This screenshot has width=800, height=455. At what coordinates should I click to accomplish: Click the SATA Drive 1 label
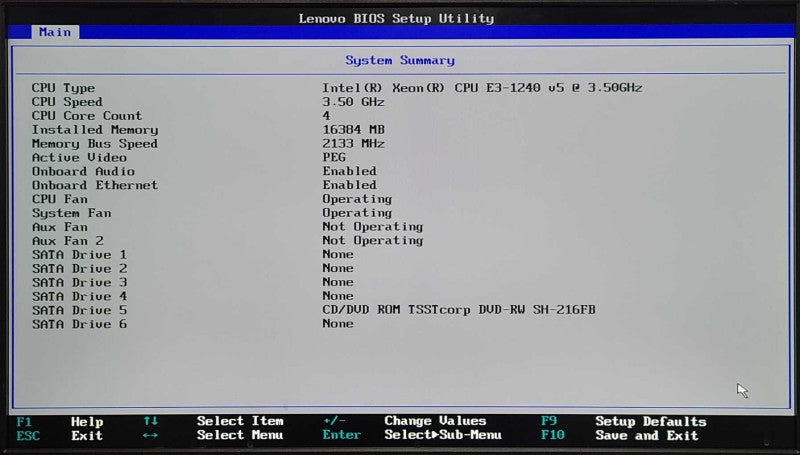click(79, 255)
